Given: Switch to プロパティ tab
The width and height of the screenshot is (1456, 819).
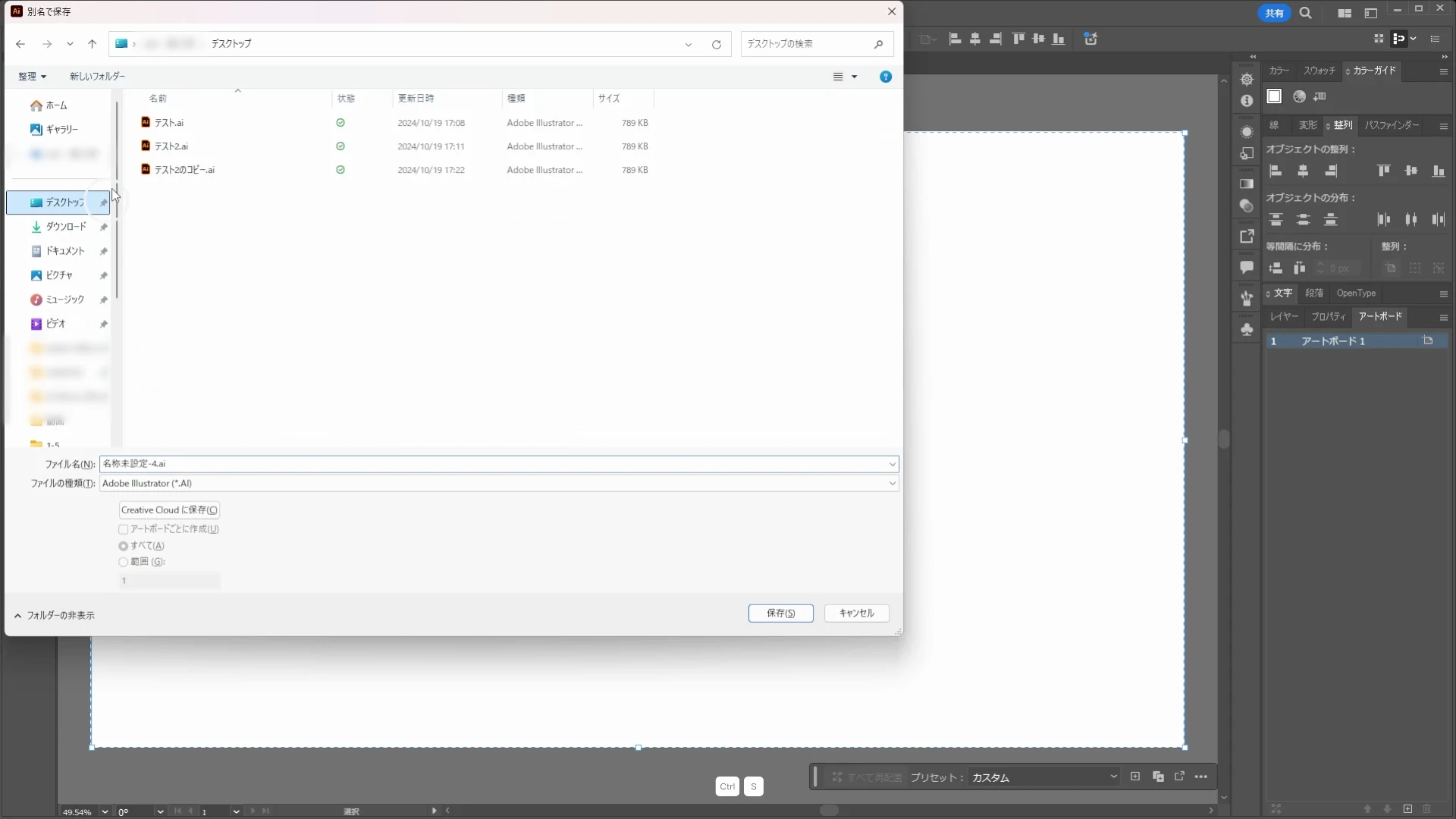Looking at the screenshot, I should click(1328, 316).
